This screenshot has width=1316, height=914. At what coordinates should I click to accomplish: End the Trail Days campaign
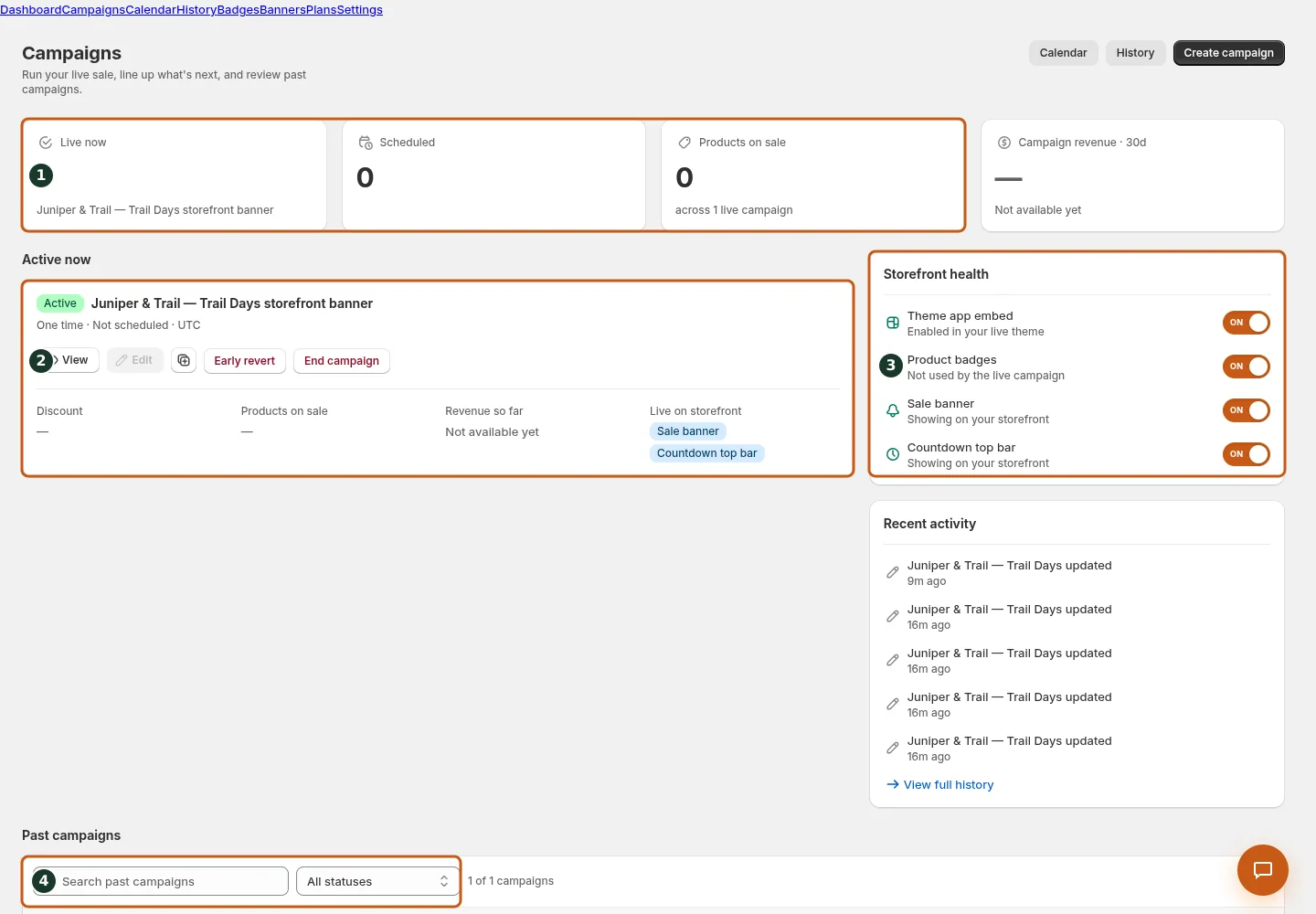(341, 361)
